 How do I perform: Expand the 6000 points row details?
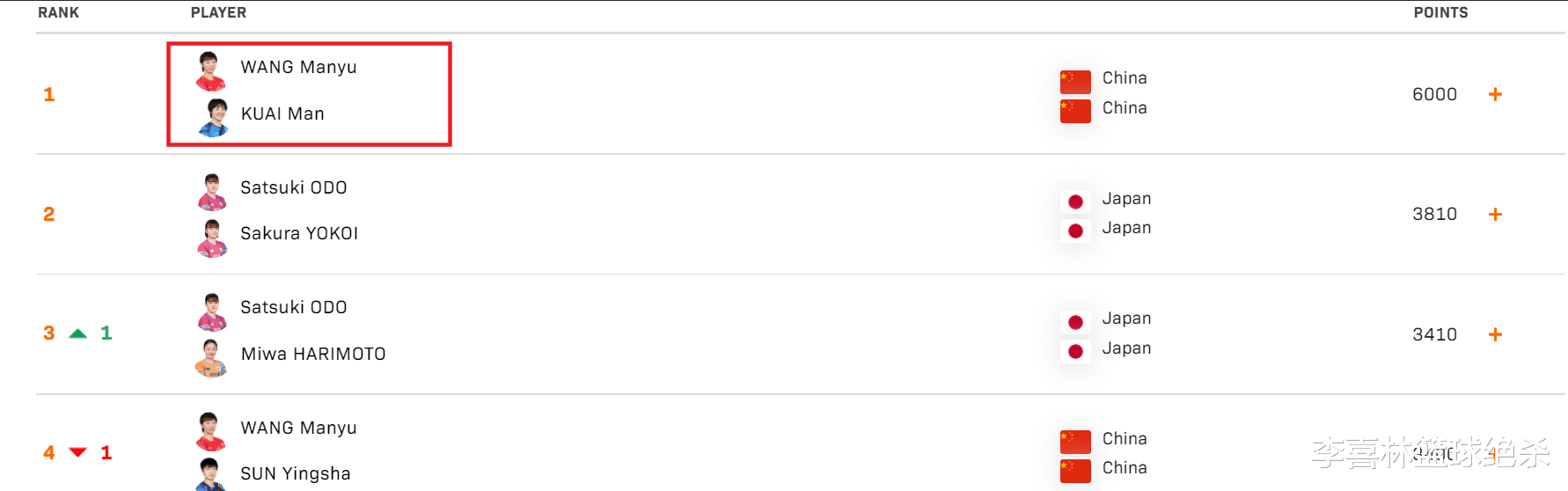(x=1495, y=94)
